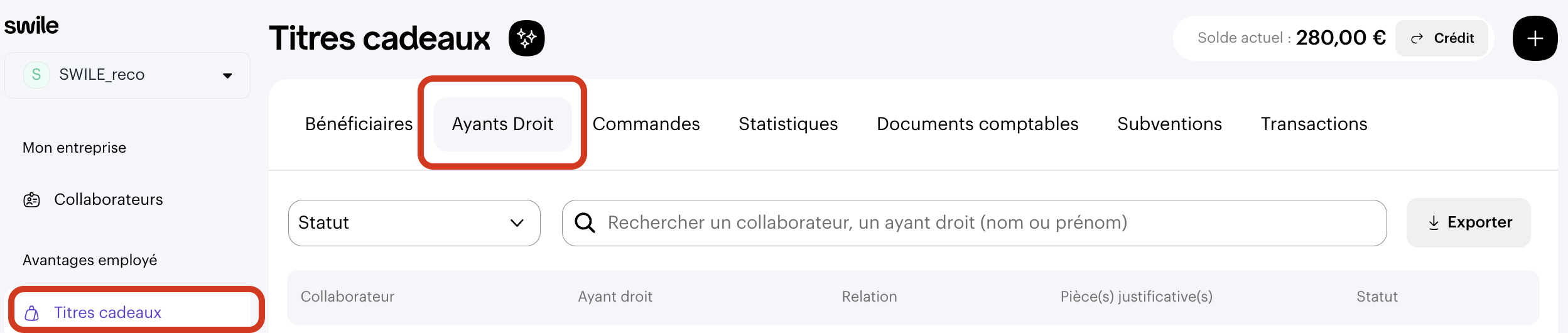This screenshot has height=333, width=1568.
Task: Expand the SWILE_reco account selector
Action: [x=127, y=75]
